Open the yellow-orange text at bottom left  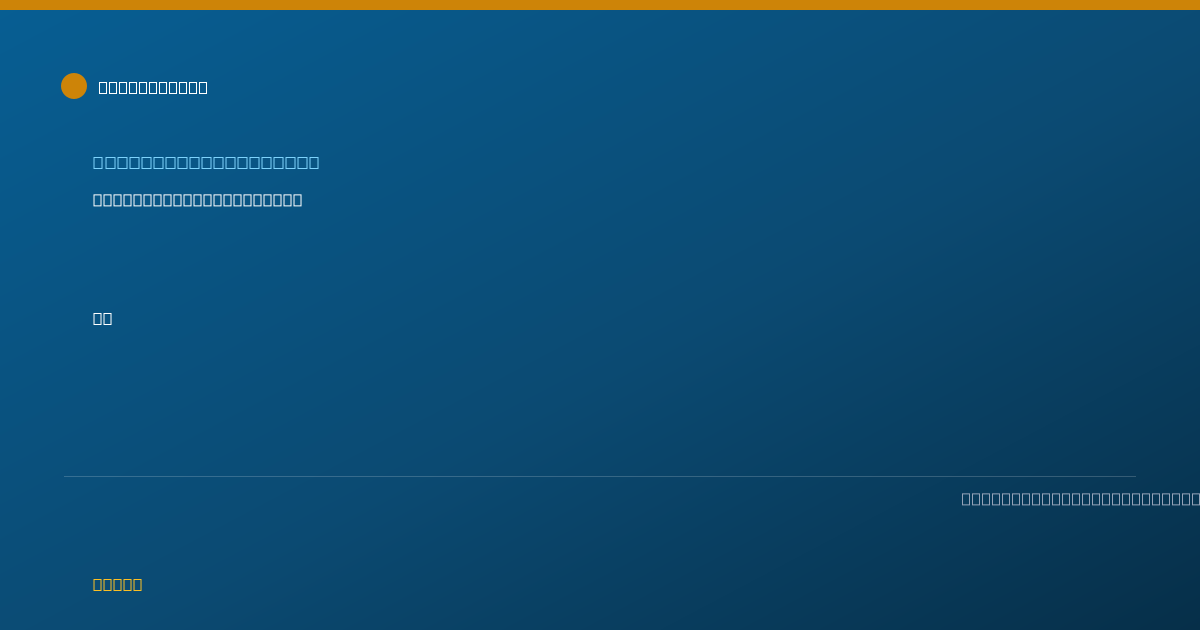coord(117,585)
